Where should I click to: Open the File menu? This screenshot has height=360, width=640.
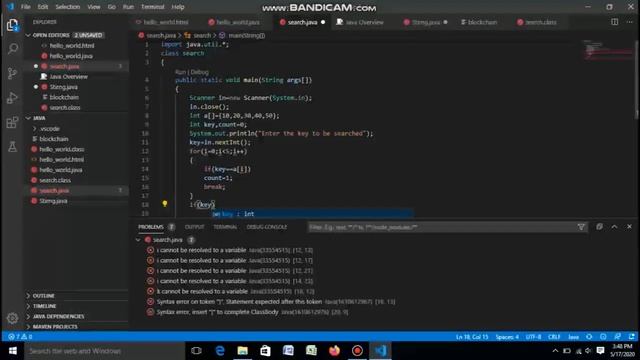coord(25,7)
